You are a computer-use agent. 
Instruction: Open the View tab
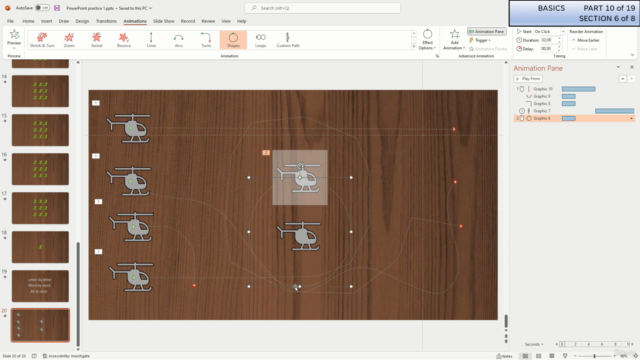click(x=226, y=21)
